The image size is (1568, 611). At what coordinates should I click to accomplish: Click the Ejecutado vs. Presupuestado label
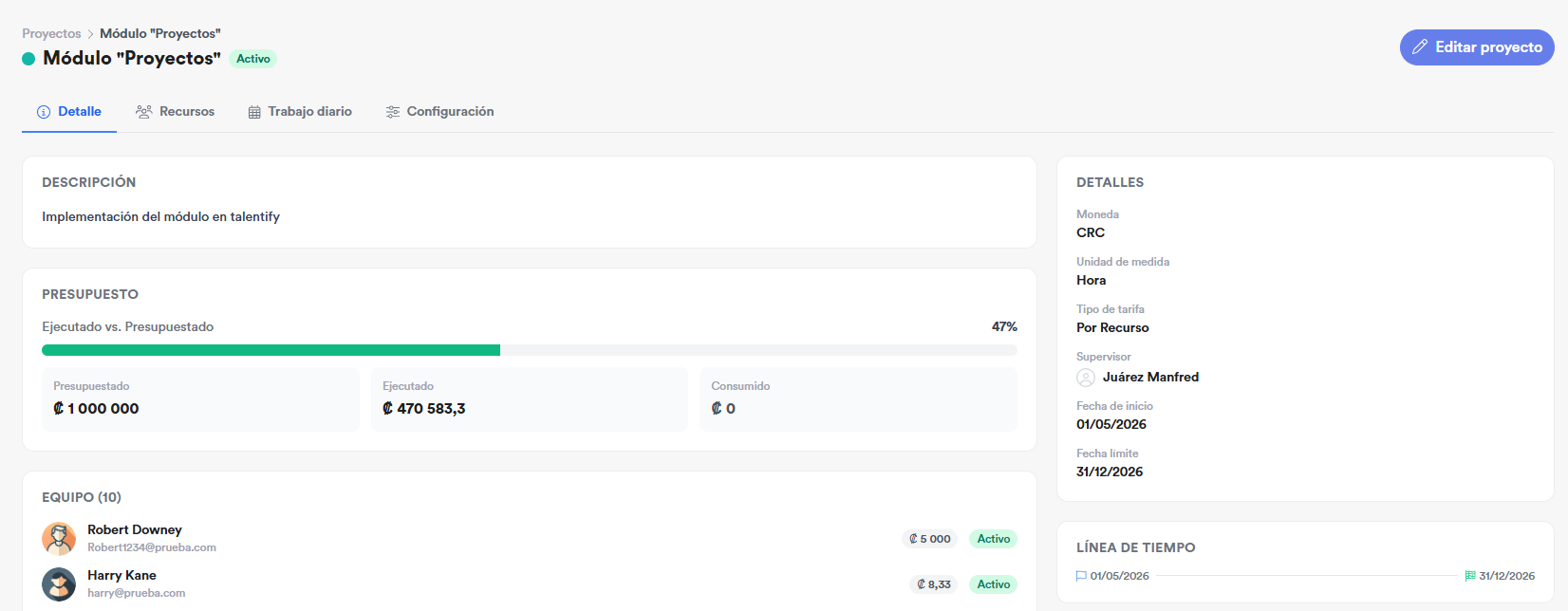pos(127,326)
